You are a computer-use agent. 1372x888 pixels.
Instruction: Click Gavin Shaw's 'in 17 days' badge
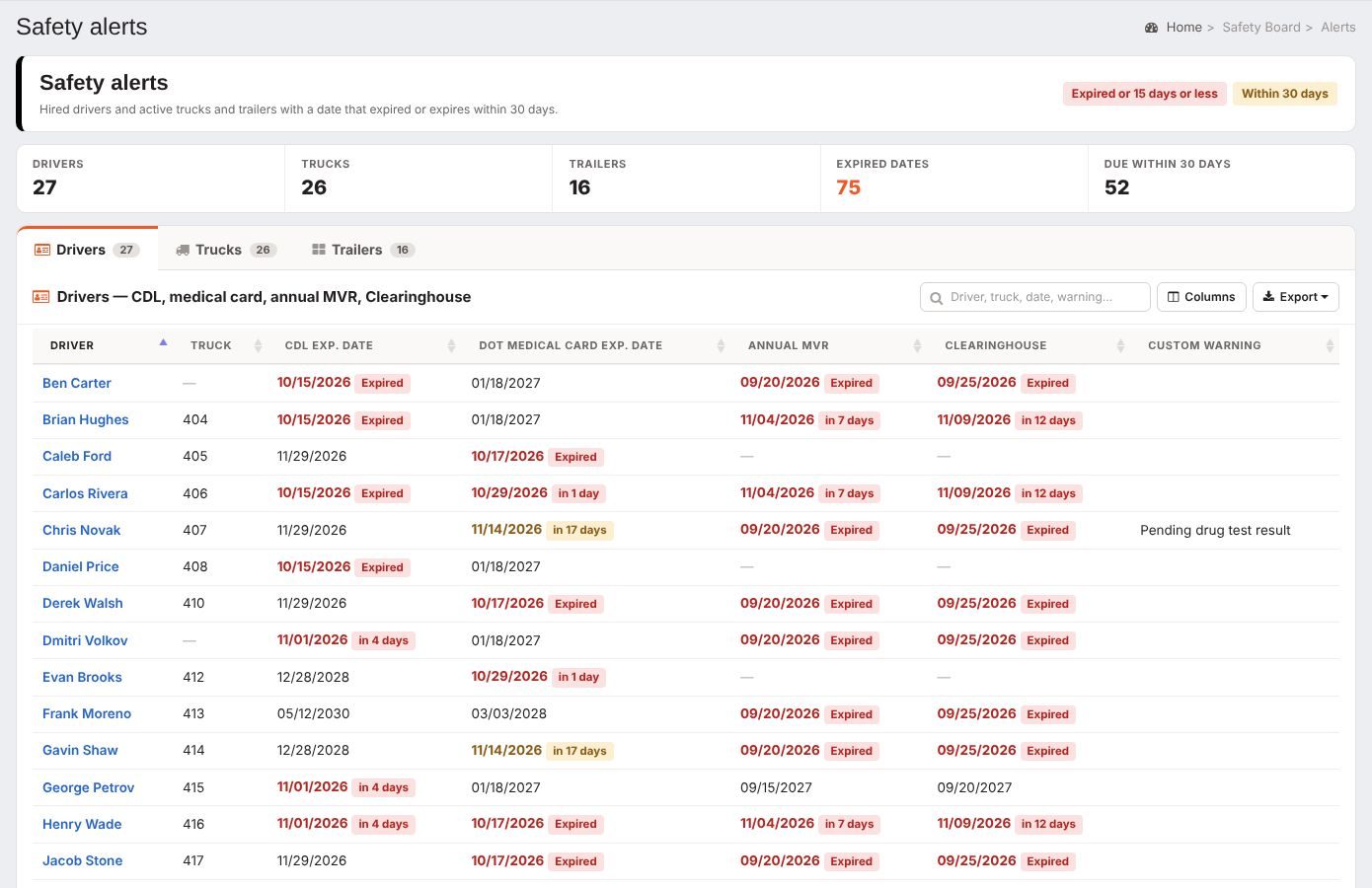(x=579, y=751)
